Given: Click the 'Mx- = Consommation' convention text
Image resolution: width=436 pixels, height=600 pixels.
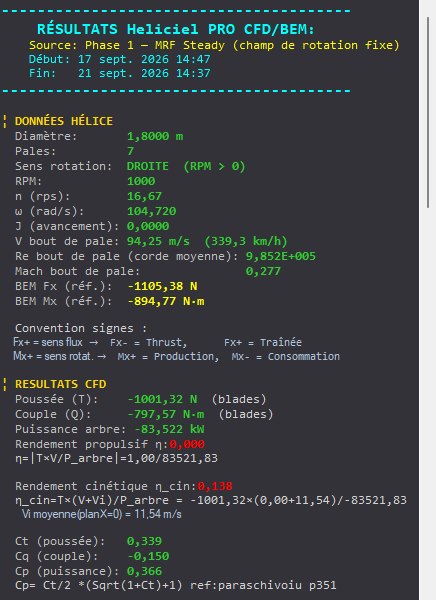Looking at the screenshot, I should click(286, 357).
